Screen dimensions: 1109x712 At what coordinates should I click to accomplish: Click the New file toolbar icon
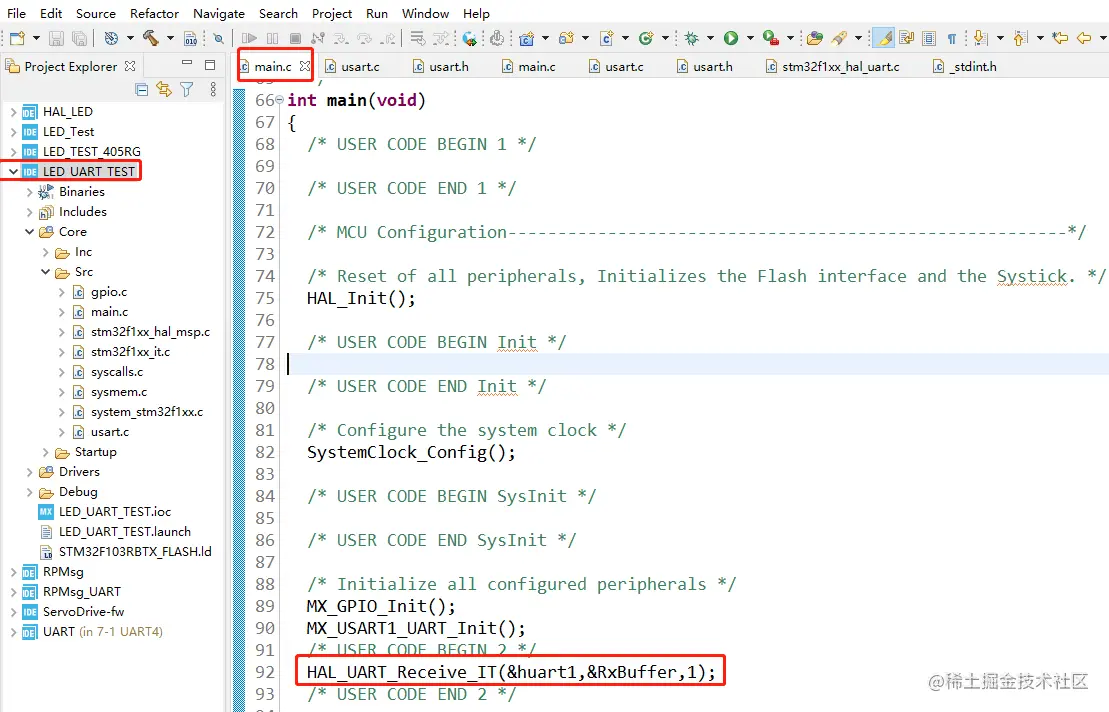[x=17, y=38]
